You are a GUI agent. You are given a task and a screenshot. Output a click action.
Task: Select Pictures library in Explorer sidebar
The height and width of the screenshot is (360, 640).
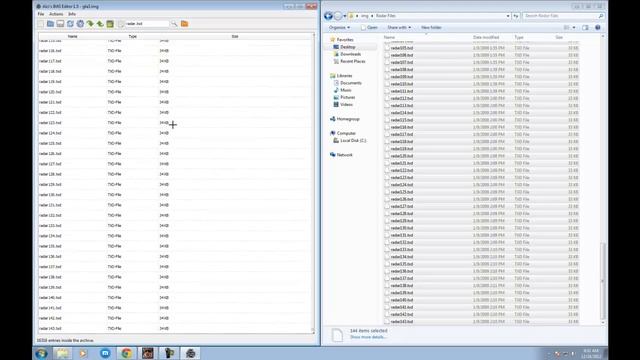click(x=347, y=97)
